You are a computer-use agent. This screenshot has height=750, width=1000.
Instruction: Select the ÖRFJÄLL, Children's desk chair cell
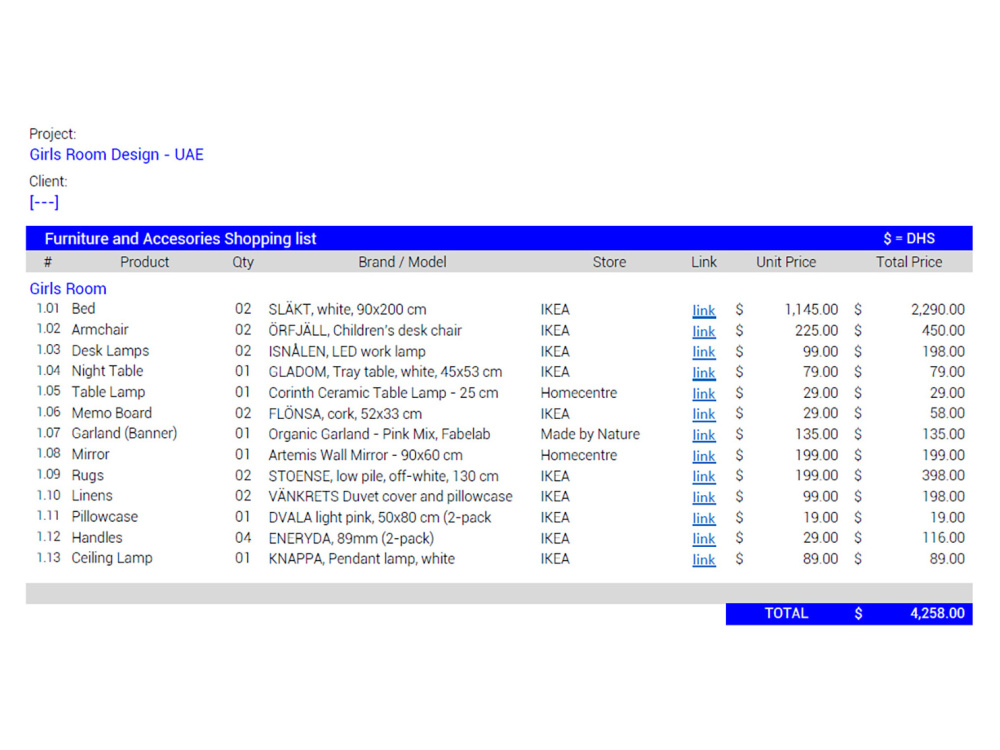click(x=365, y=330)
